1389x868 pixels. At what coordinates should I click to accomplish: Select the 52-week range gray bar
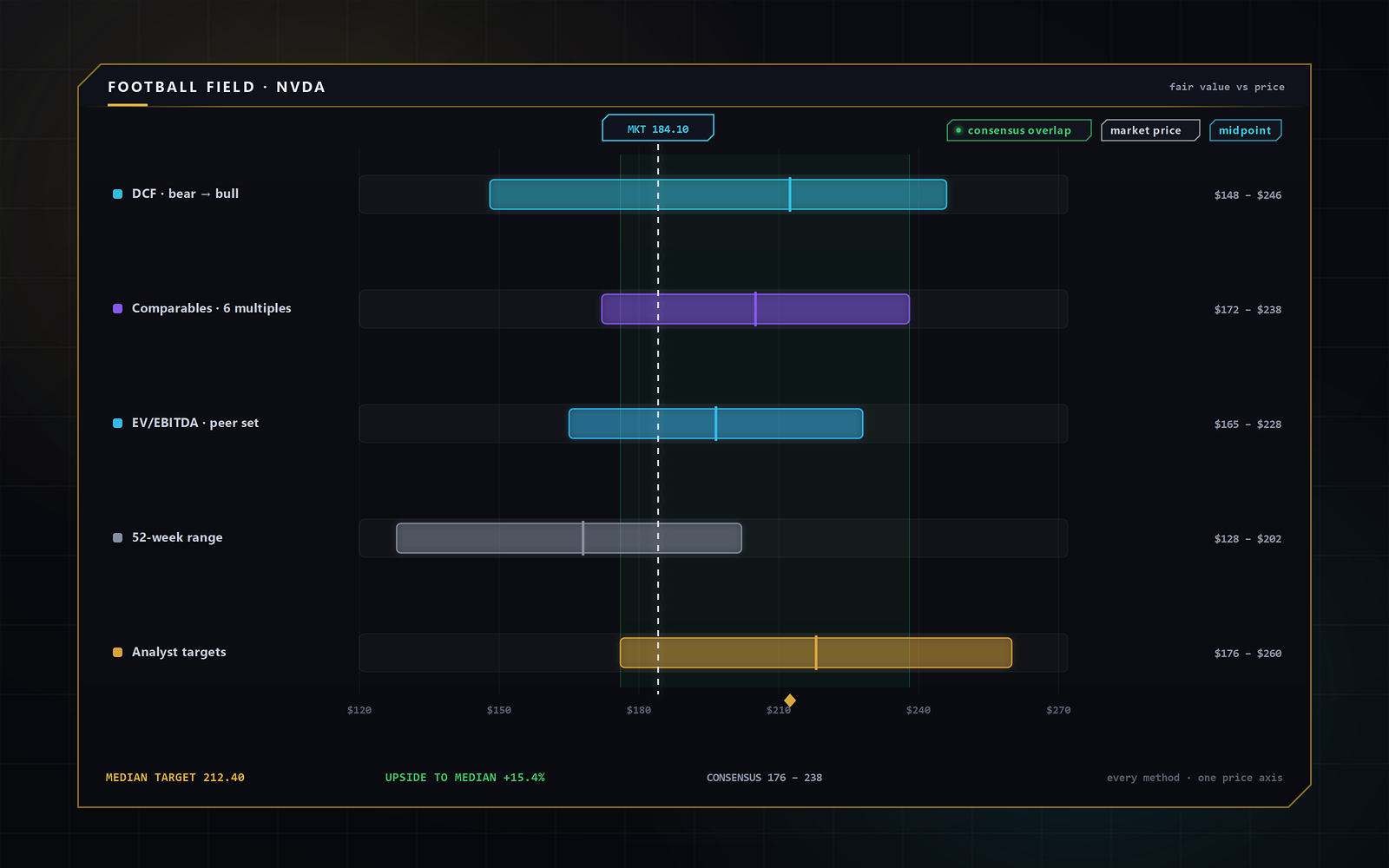pyautogui.click(x=569, y=538)
